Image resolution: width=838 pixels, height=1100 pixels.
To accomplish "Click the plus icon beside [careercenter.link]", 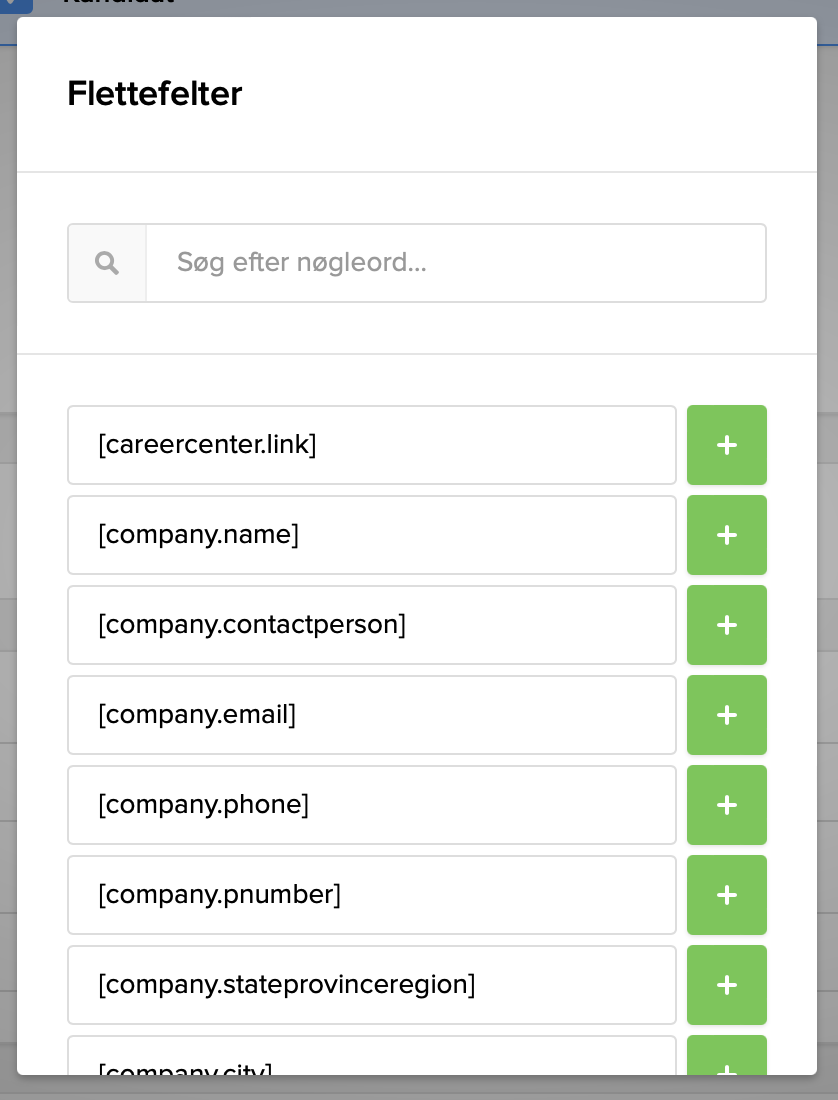I will point(727,445).
